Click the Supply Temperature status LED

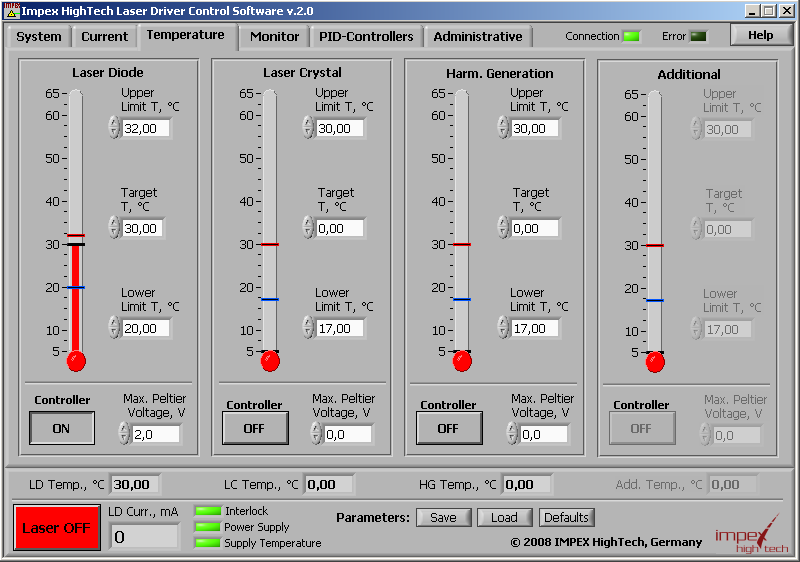[x=207, y=543]
